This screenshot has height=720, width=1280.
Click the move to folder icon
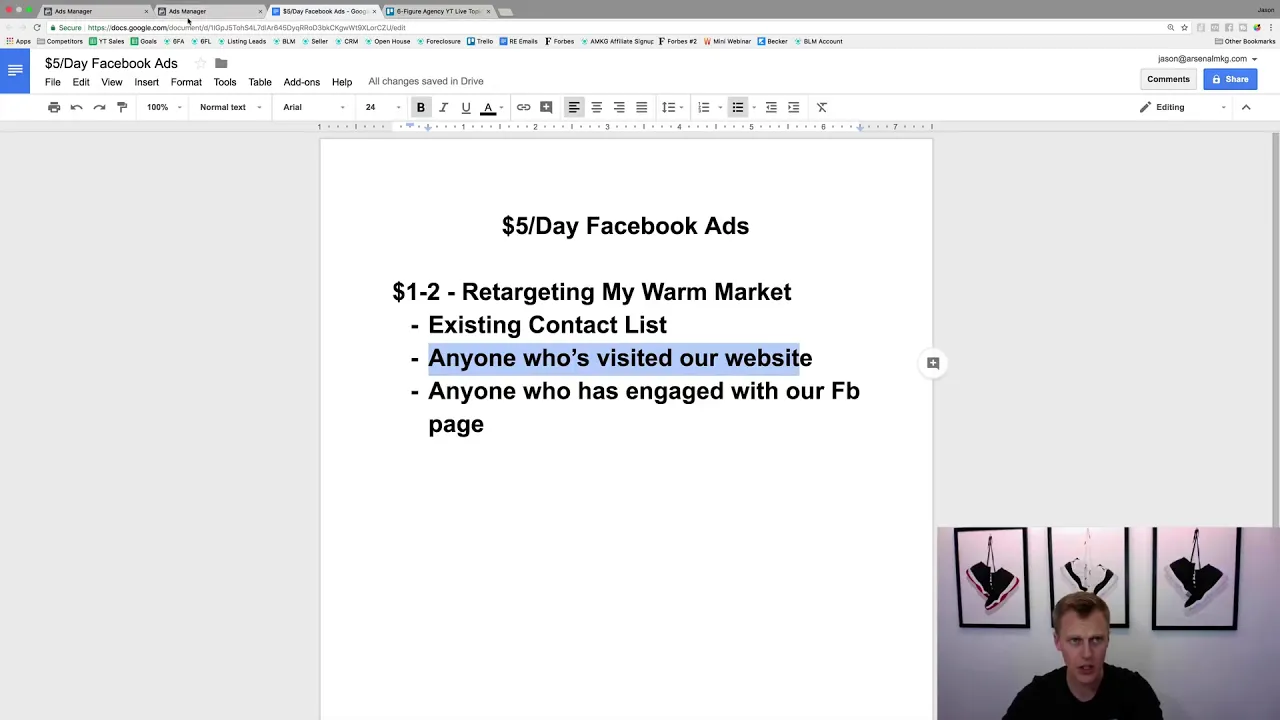(x=221, y=63)
